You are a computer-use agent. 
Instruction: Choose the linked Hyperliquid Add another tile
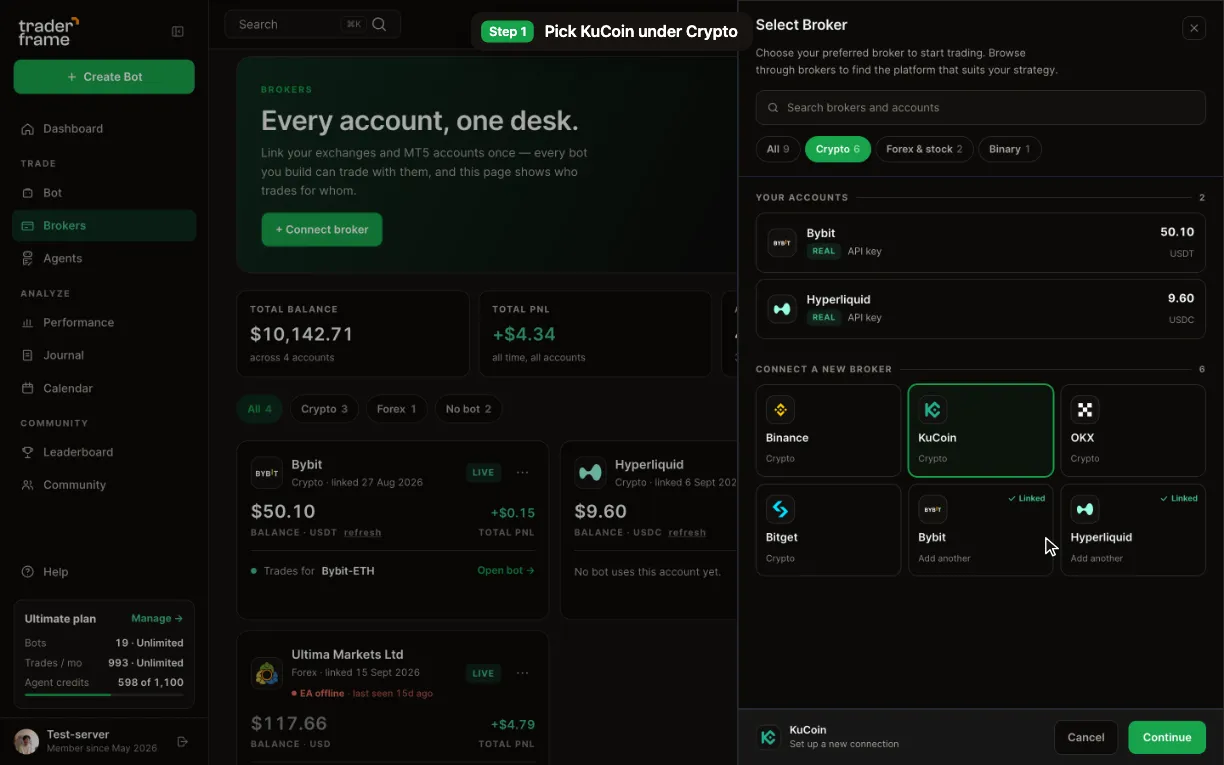(x=1133, y=531)
